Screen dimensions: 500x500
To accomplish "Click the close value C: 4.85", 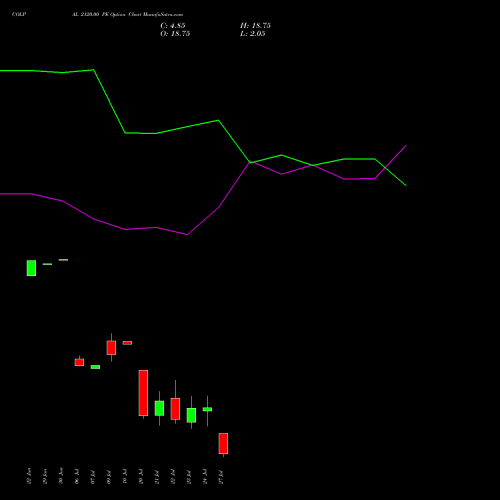I will pyautogui.click(x=173, y=26).
